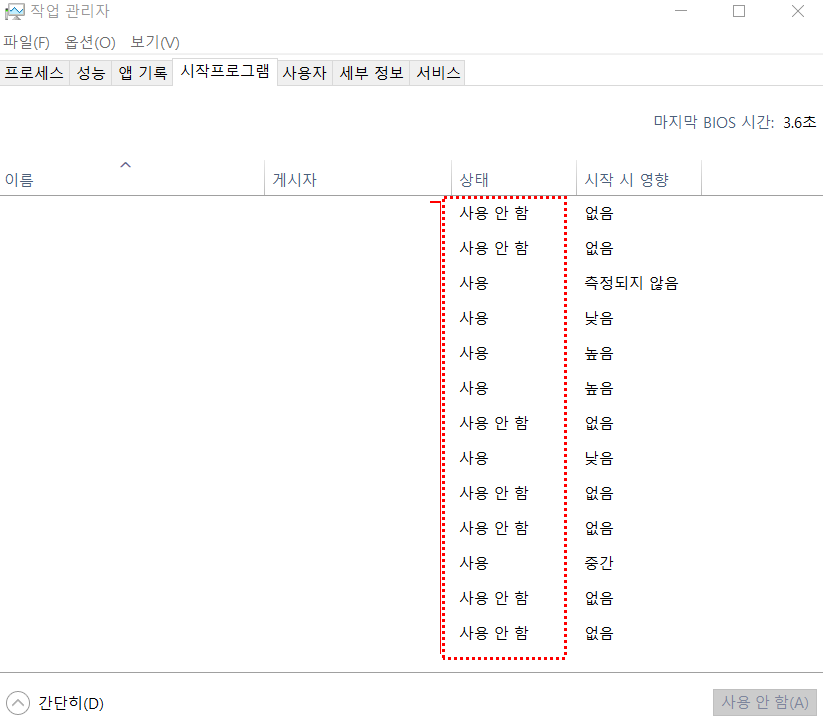Screen dimensions: 823x728
Task: Switch to the 세부 정보 tab
Action: coord(371,72)
